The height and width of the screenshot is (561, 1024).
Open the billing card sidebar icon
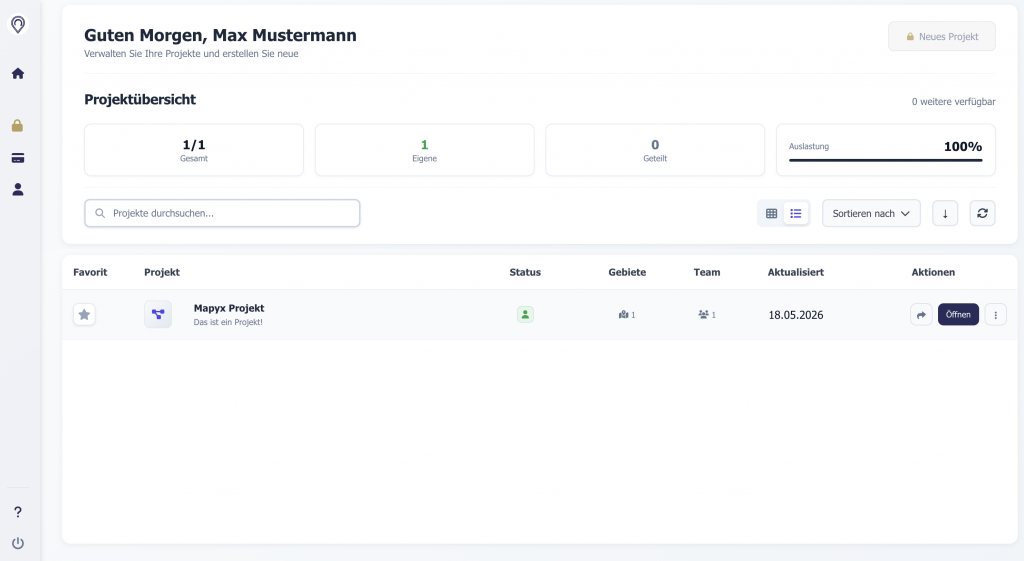pyautogui.click(x=18, y=158)
